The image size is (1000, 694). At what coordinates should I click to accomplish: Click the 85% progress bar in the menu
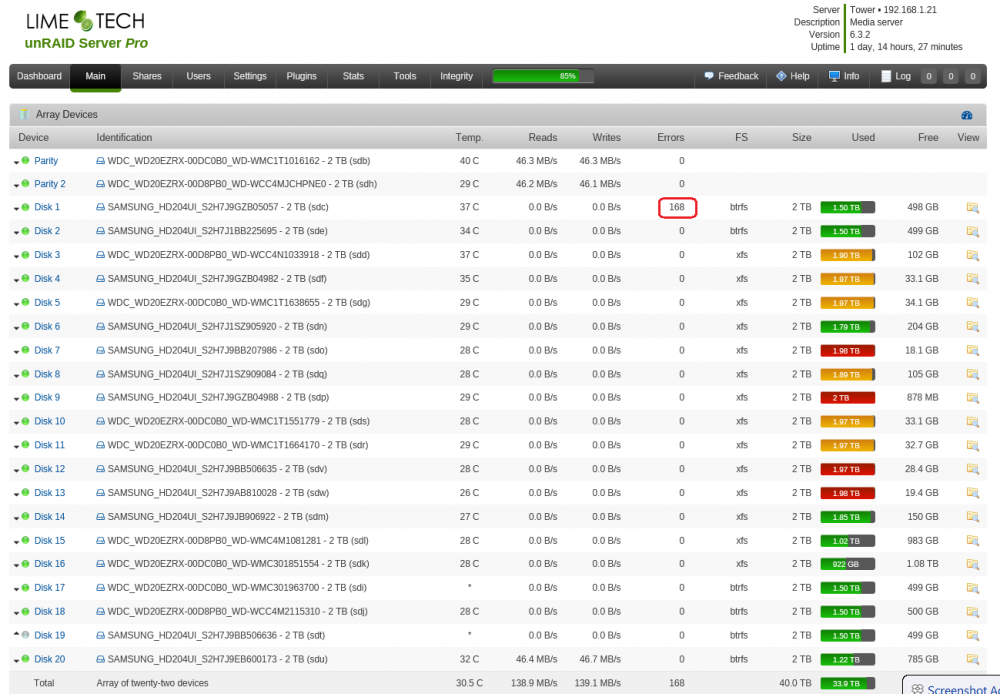pos(543,76)
